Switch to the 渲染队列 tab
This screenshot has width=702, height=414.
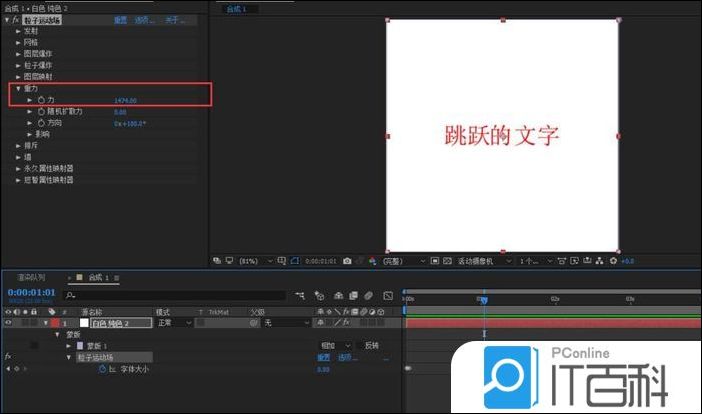coord(31,277)
